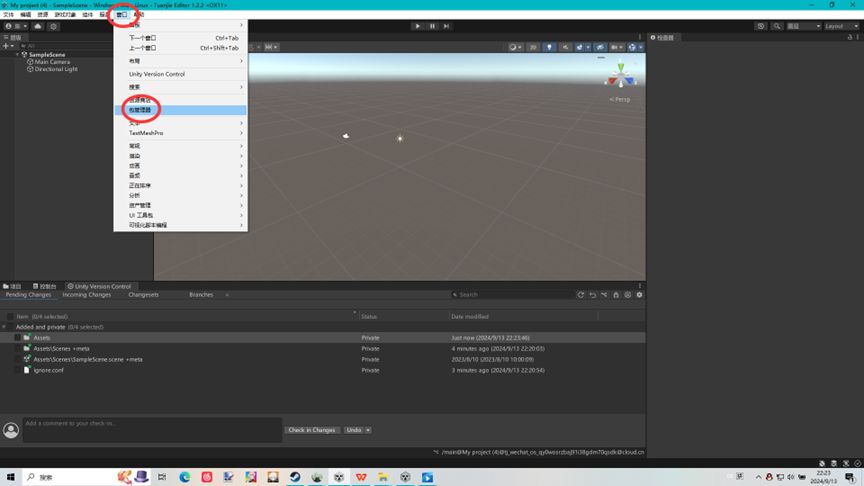The image size is (864, 486).
Task: Select Unity Version Control in the menu
Action: (x=157, y=74)
